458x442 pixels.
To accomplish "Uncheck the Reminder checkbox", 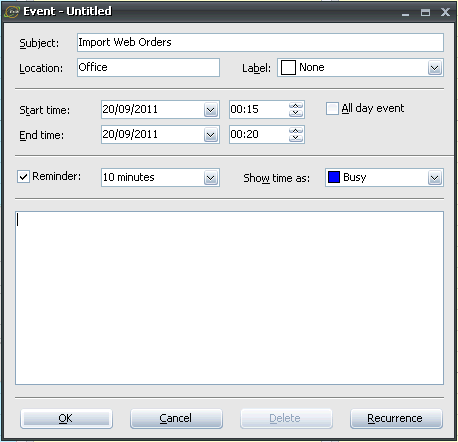I will (x=23, y=177).
